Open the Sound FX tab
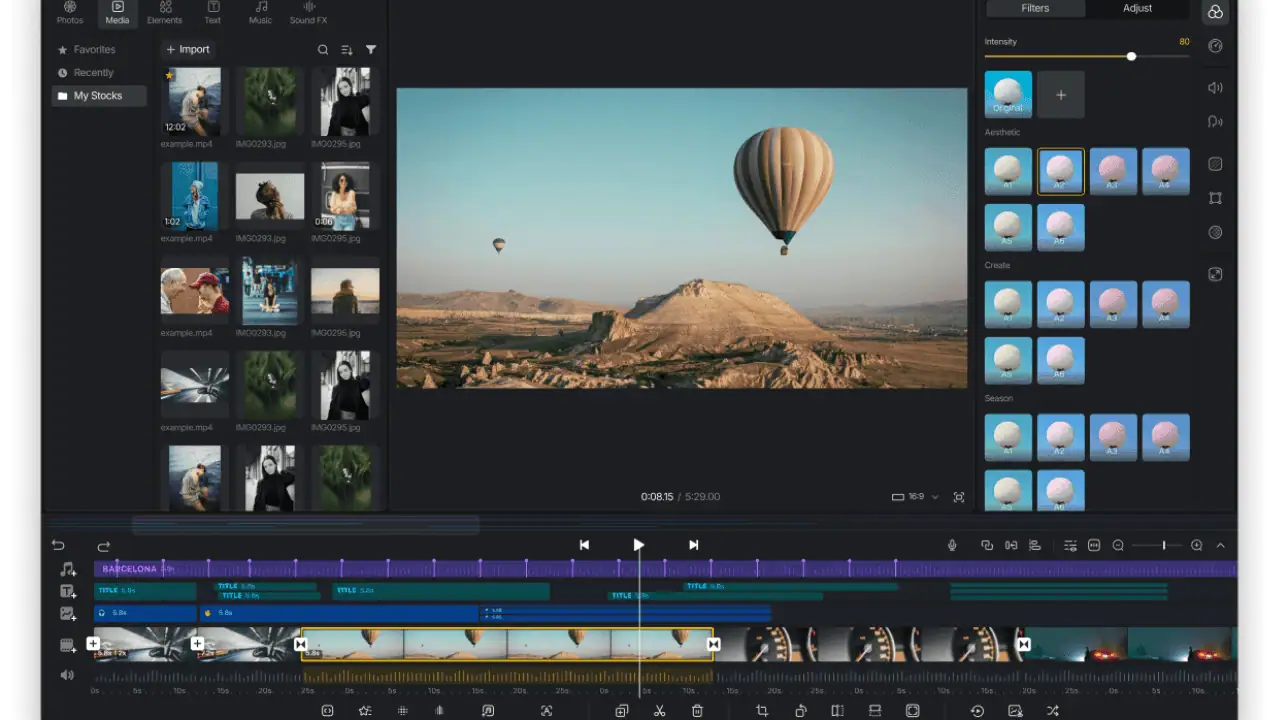The width and height of the screenshot is (1280, 720). (308, 13)
